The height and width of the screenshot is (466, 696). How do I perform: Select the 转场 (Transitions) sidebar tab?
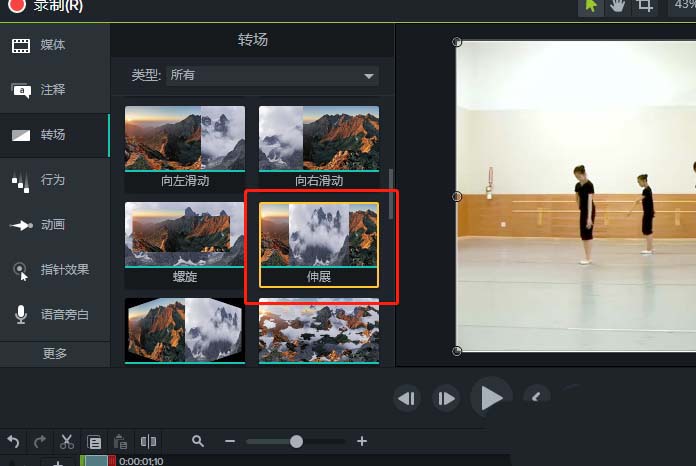(x=55, y=135)
